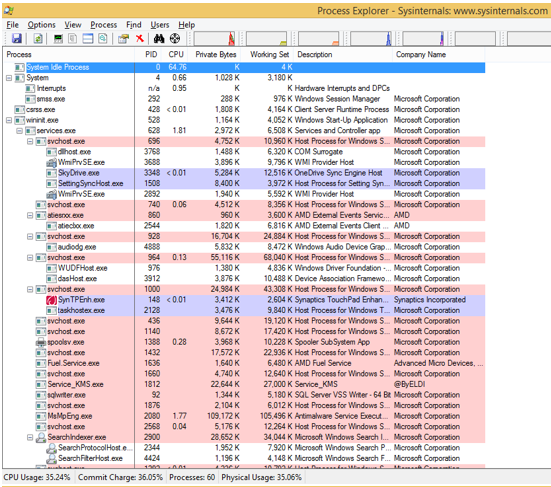Open the Help menu
Image resolution: width=551 pixels, height=487 pixels.
tap(187, 25)
